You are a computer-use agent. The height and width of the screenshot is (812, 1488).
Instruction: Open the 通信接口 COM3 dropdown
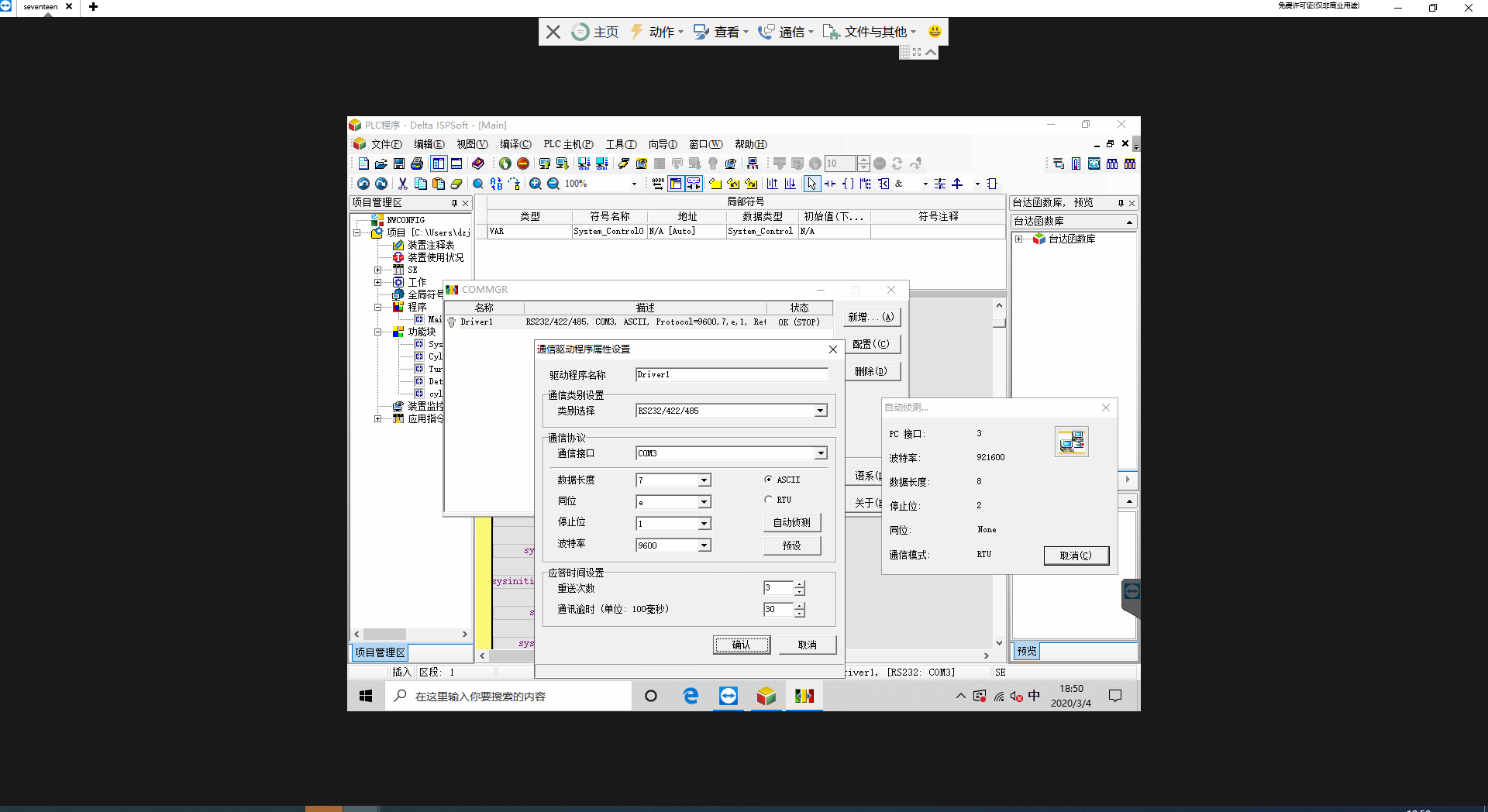tap(820, 453)
